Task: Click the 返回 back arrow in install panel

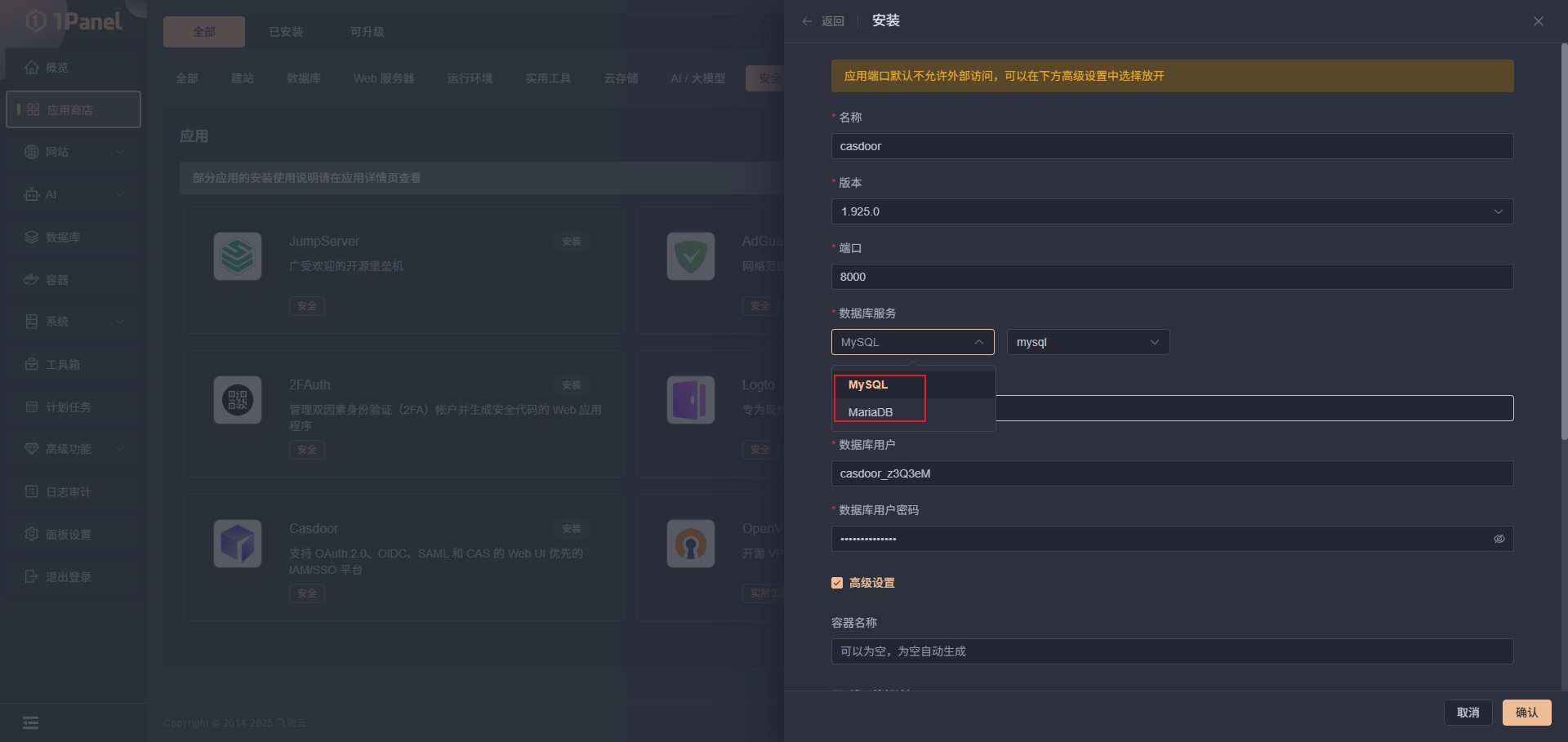Action: tap(807, 21)
